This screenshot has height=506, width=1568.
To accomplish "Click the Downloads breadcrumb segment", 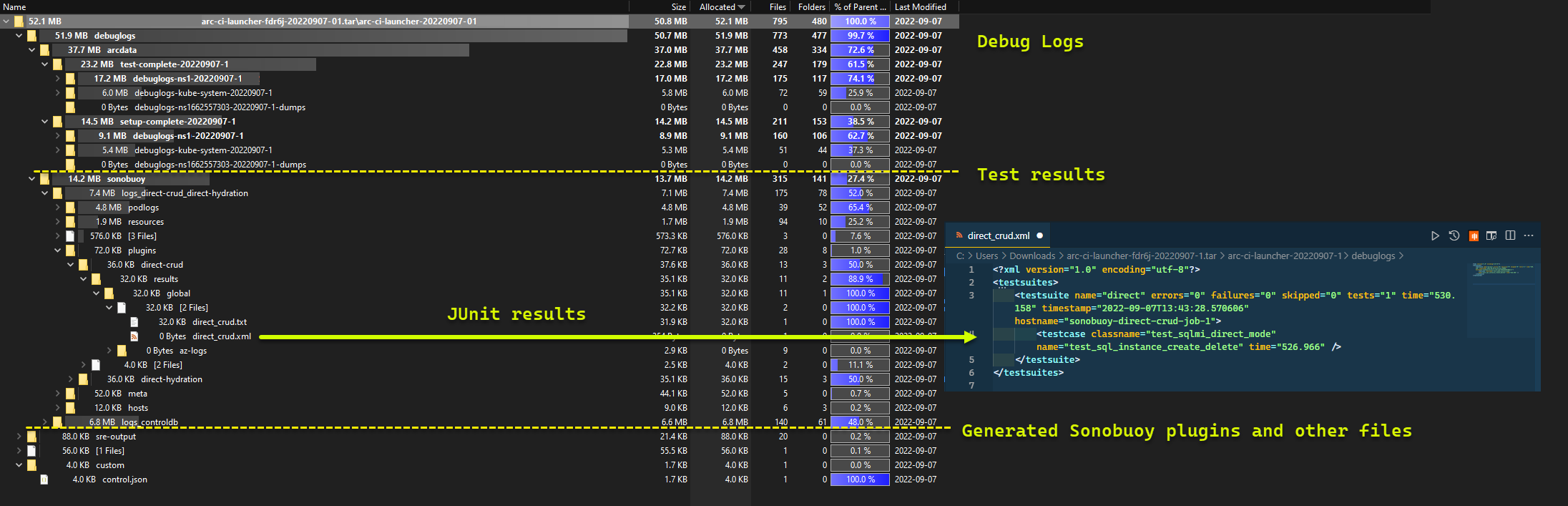I will click(1032, 256).
